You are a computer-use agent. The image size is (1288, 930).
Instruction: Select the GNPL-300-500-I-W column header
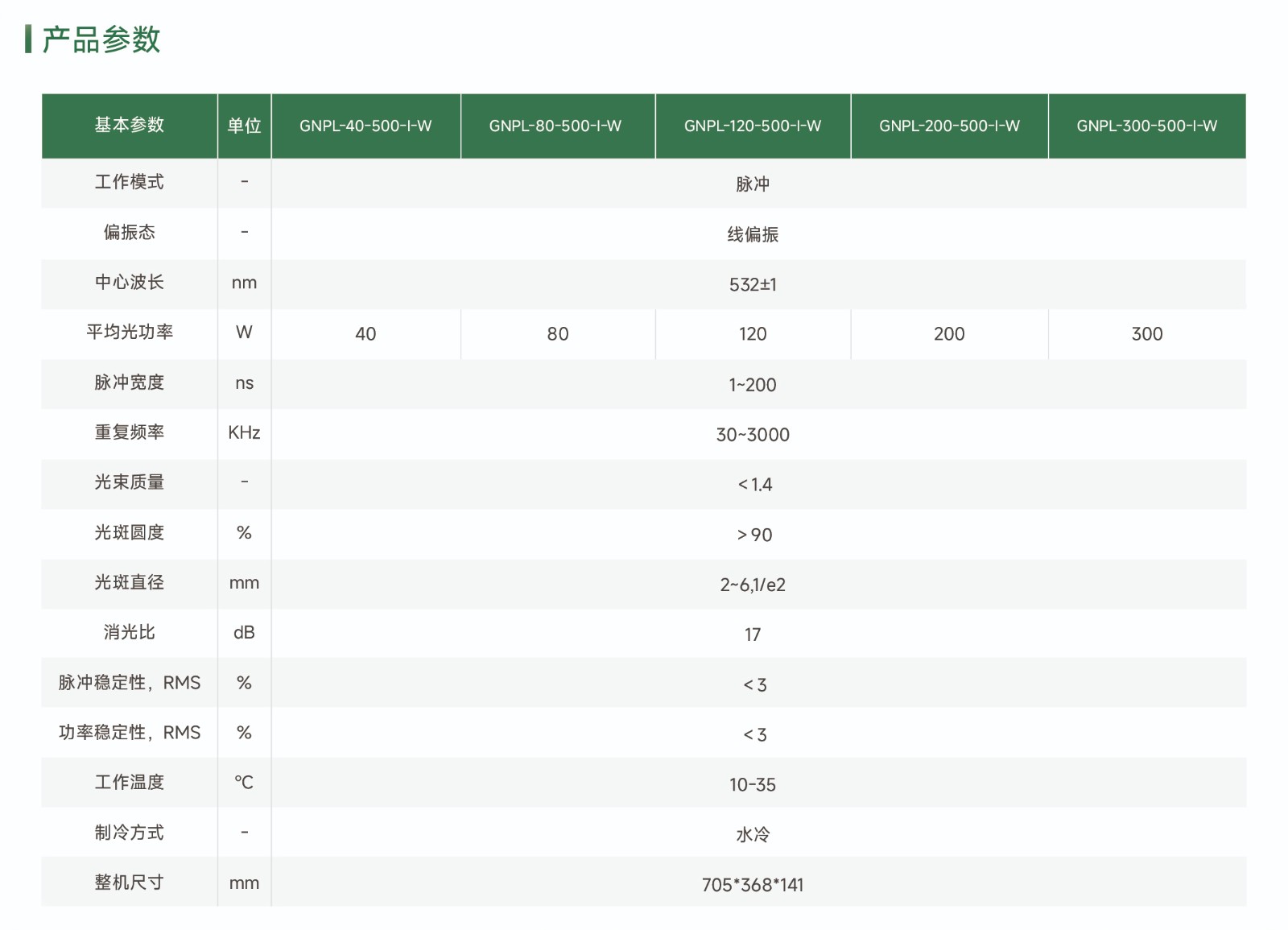(x=1146, y=126)
